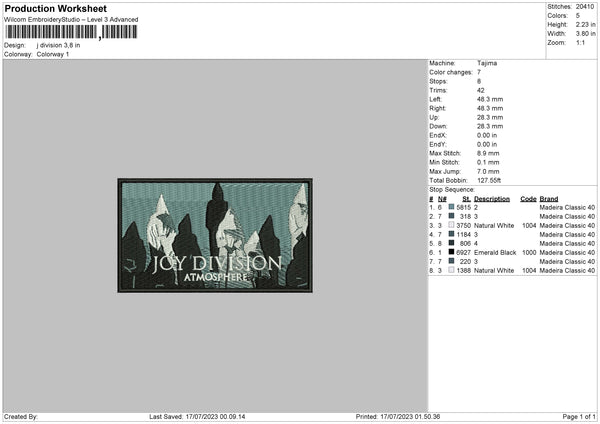600x424 pixels.
Task: Click 'Emerald Black' description in stop 6
Action: click(x=495, y=253)
